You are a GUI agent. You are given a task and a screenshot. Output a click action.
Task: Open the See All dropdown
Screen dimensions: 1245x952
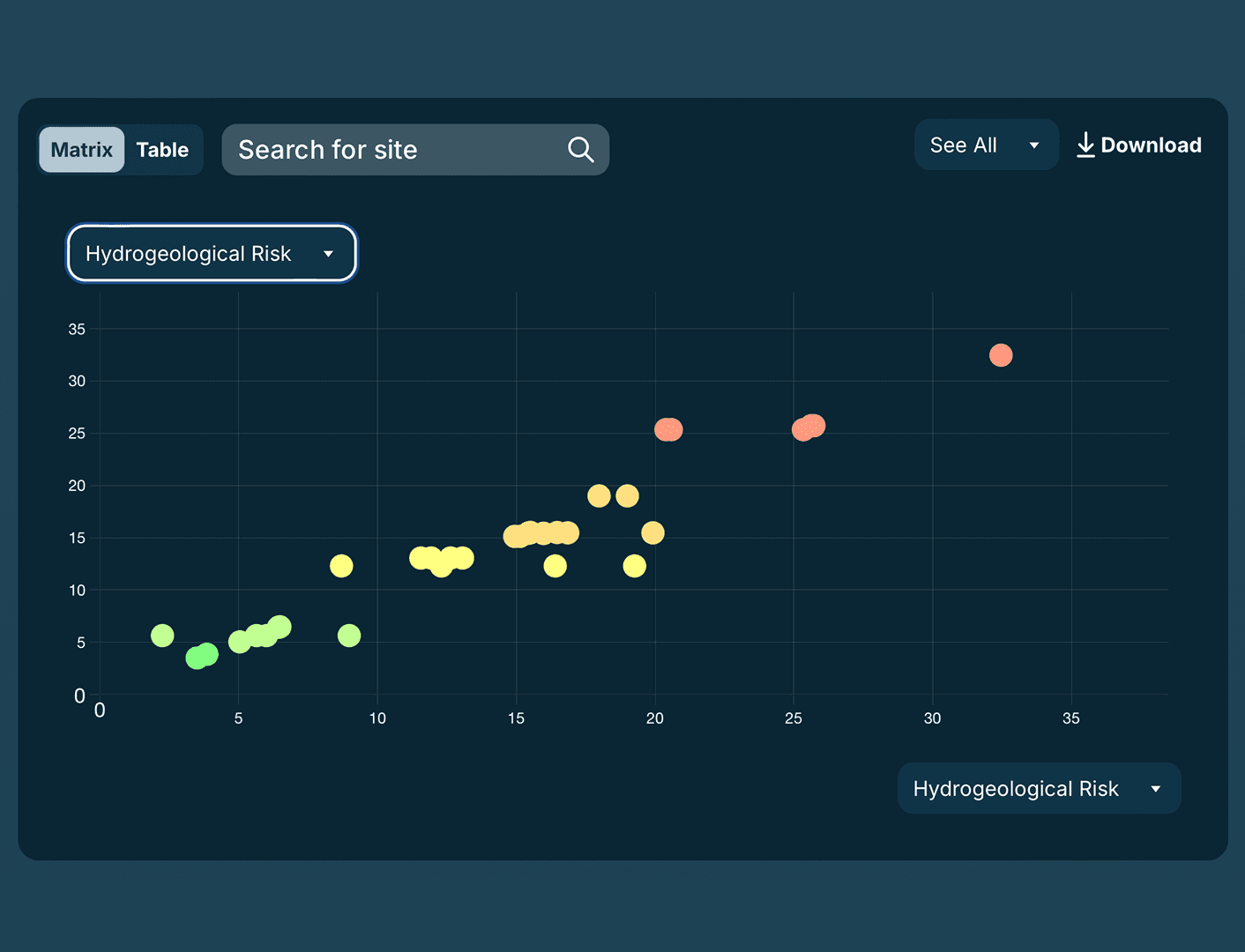(986, 145)
